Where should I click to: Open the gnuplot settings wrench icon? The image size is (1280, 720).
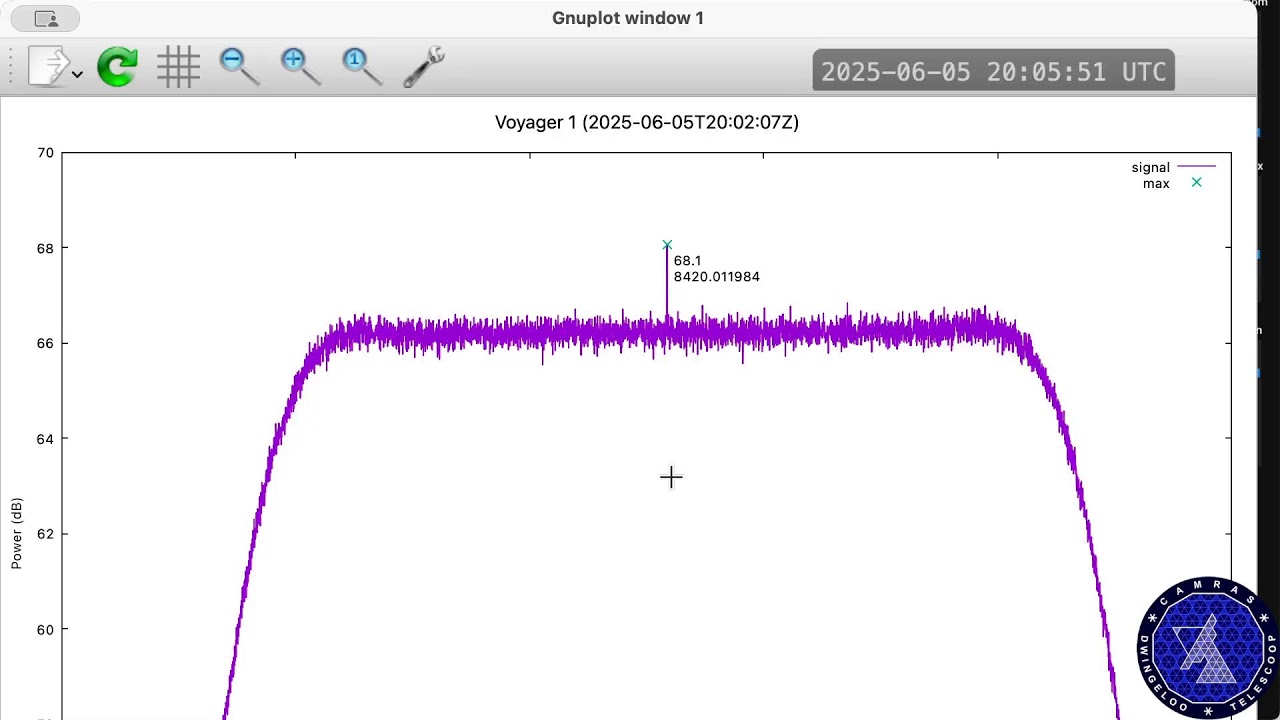coord(423,67)
